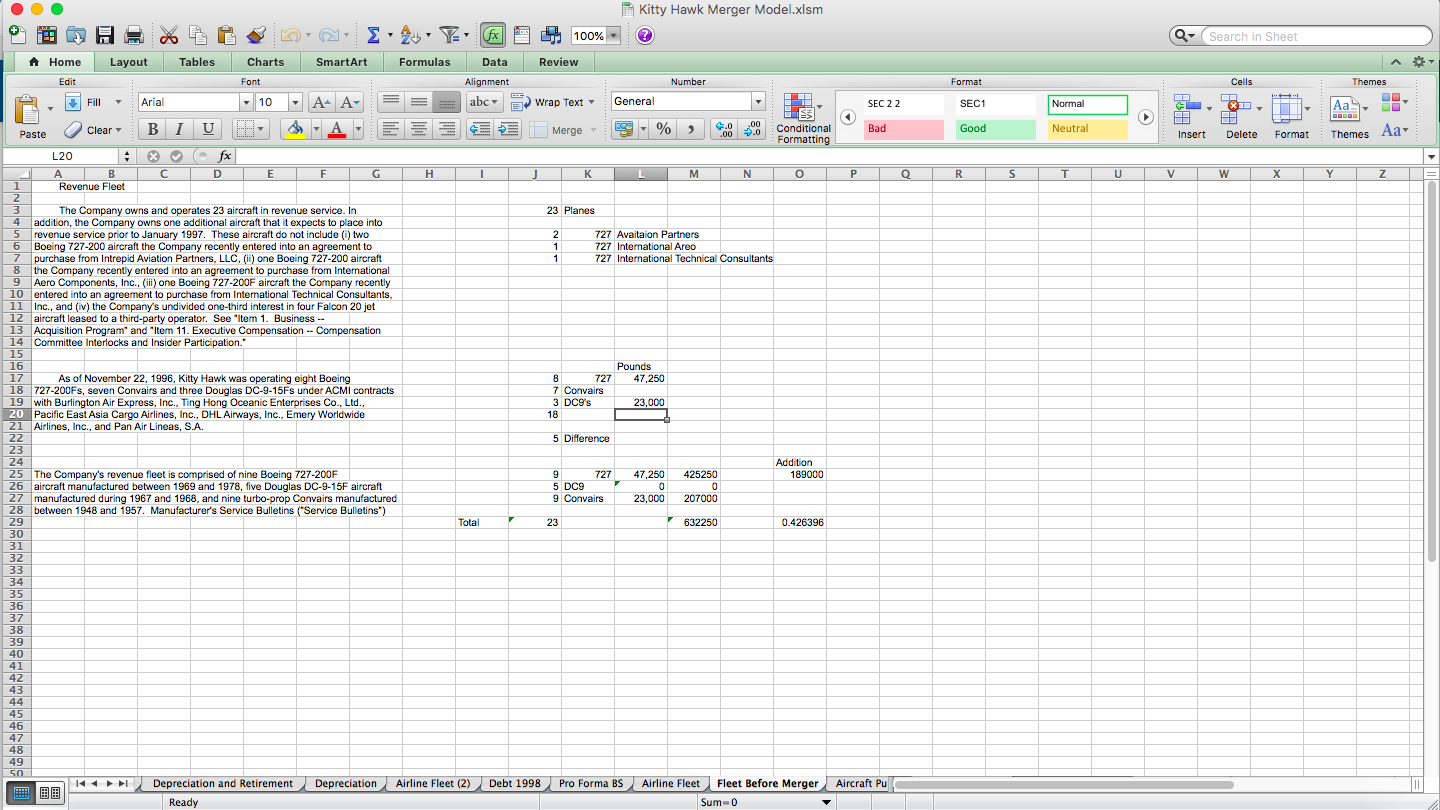Click the Increase Font Size icon
Screen dimensions: 1440x810
point(319,101)
